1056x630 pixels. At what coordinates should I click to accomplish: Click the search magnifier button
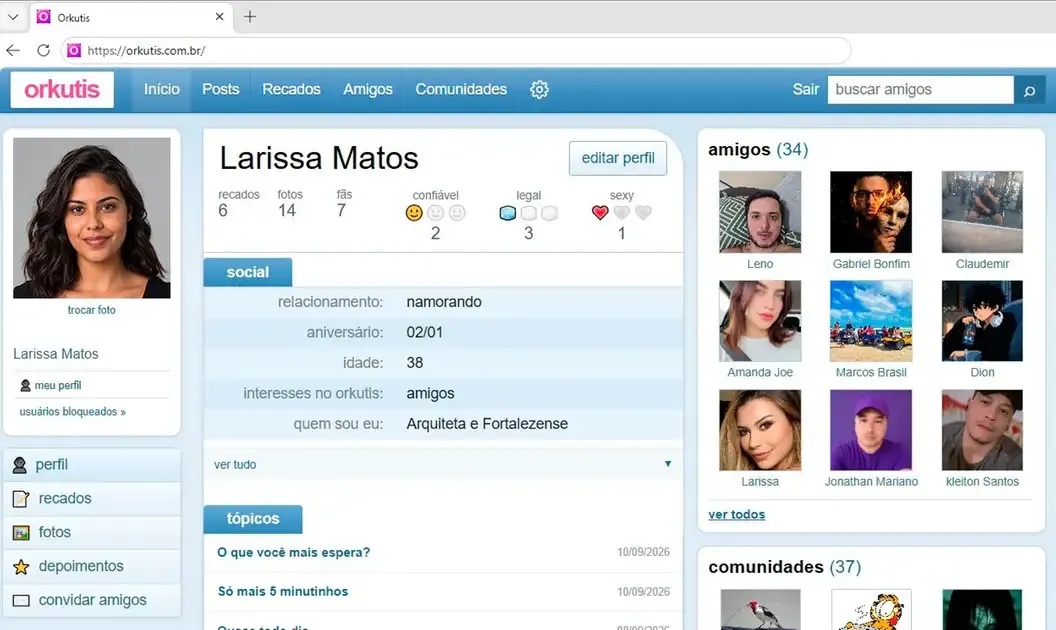[x=1029, y=90]
